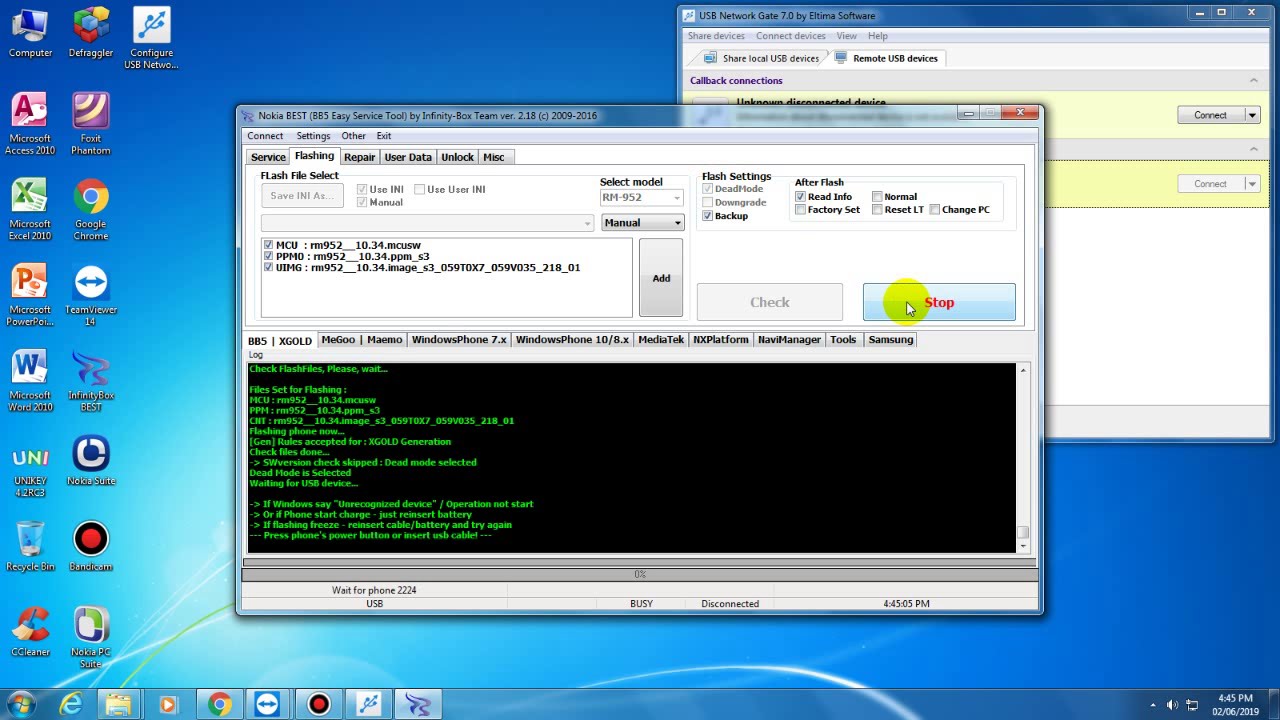
Task: Open the Settings menu in Nokia BEST
Action: coord(313,136)
